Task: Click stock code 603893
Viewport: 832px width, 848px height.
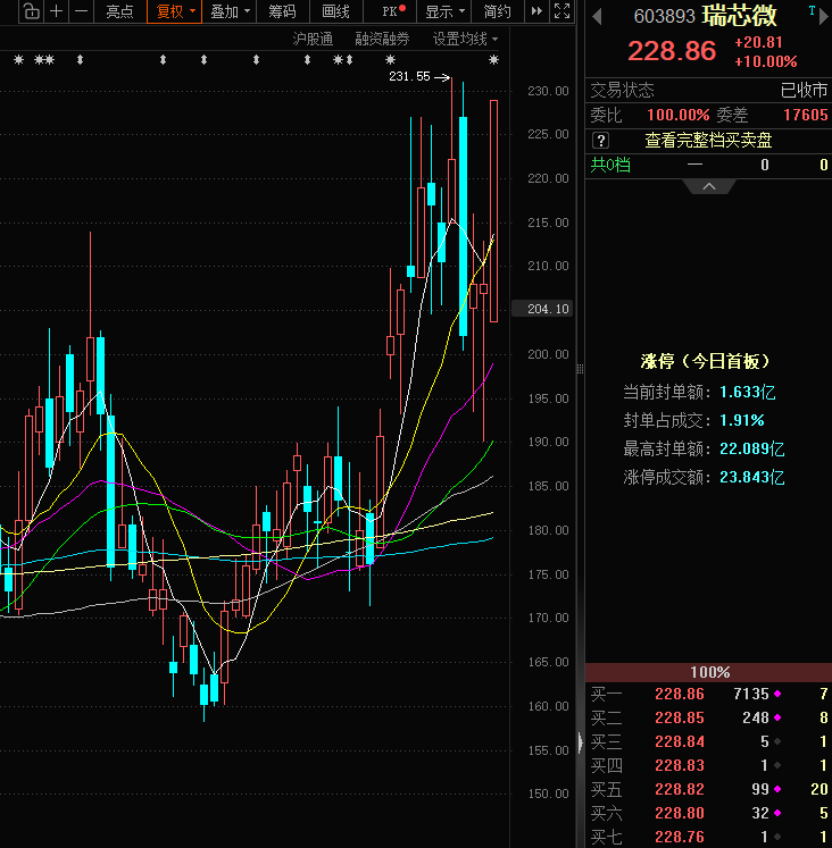Action: (x=664, y=17)
